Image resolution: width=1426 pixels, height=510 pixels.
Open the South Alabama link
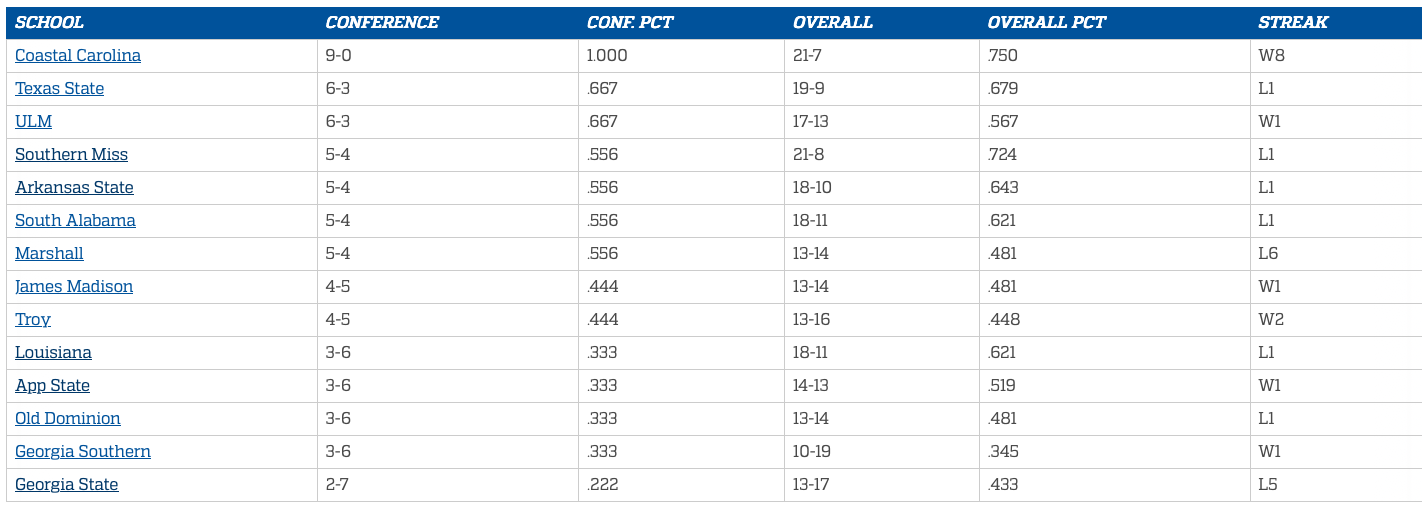pos(76,221)
